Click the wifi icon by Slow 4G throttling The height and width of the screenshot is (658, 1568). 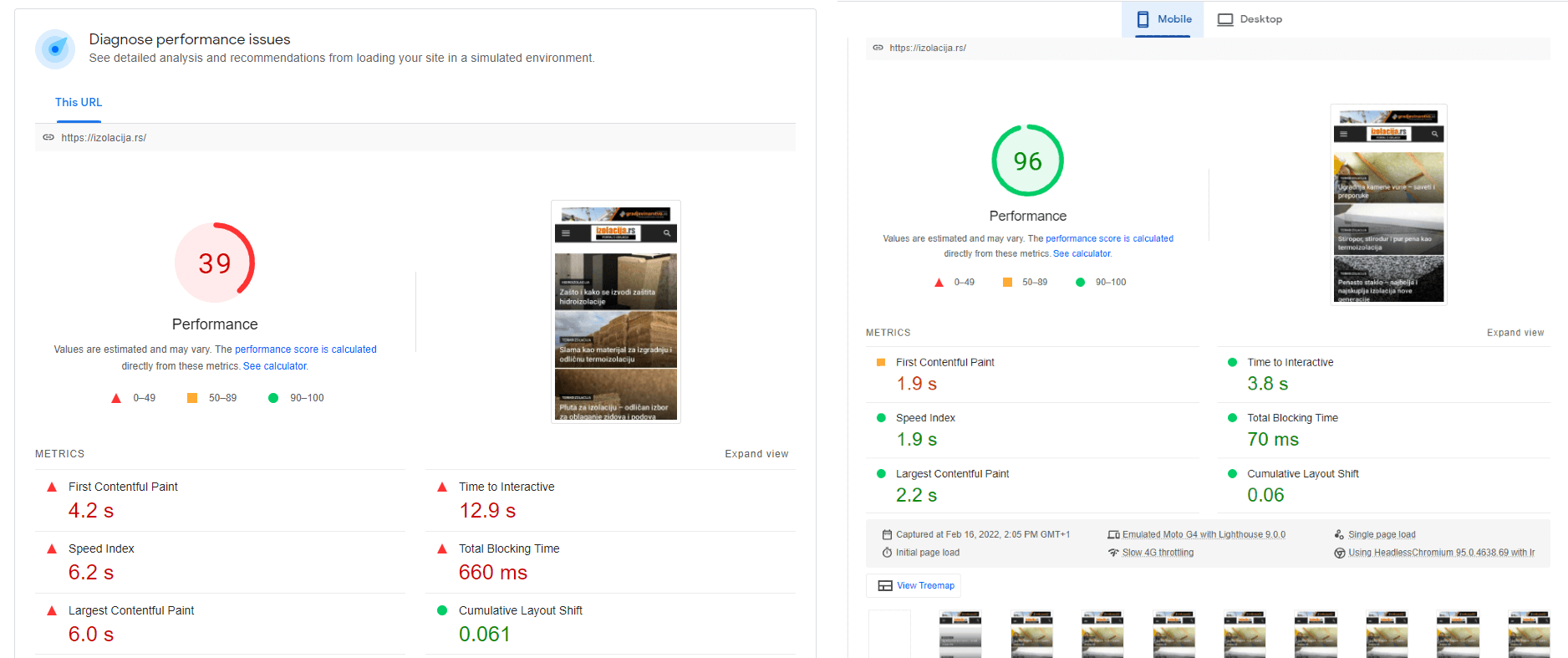point(1113,553)
